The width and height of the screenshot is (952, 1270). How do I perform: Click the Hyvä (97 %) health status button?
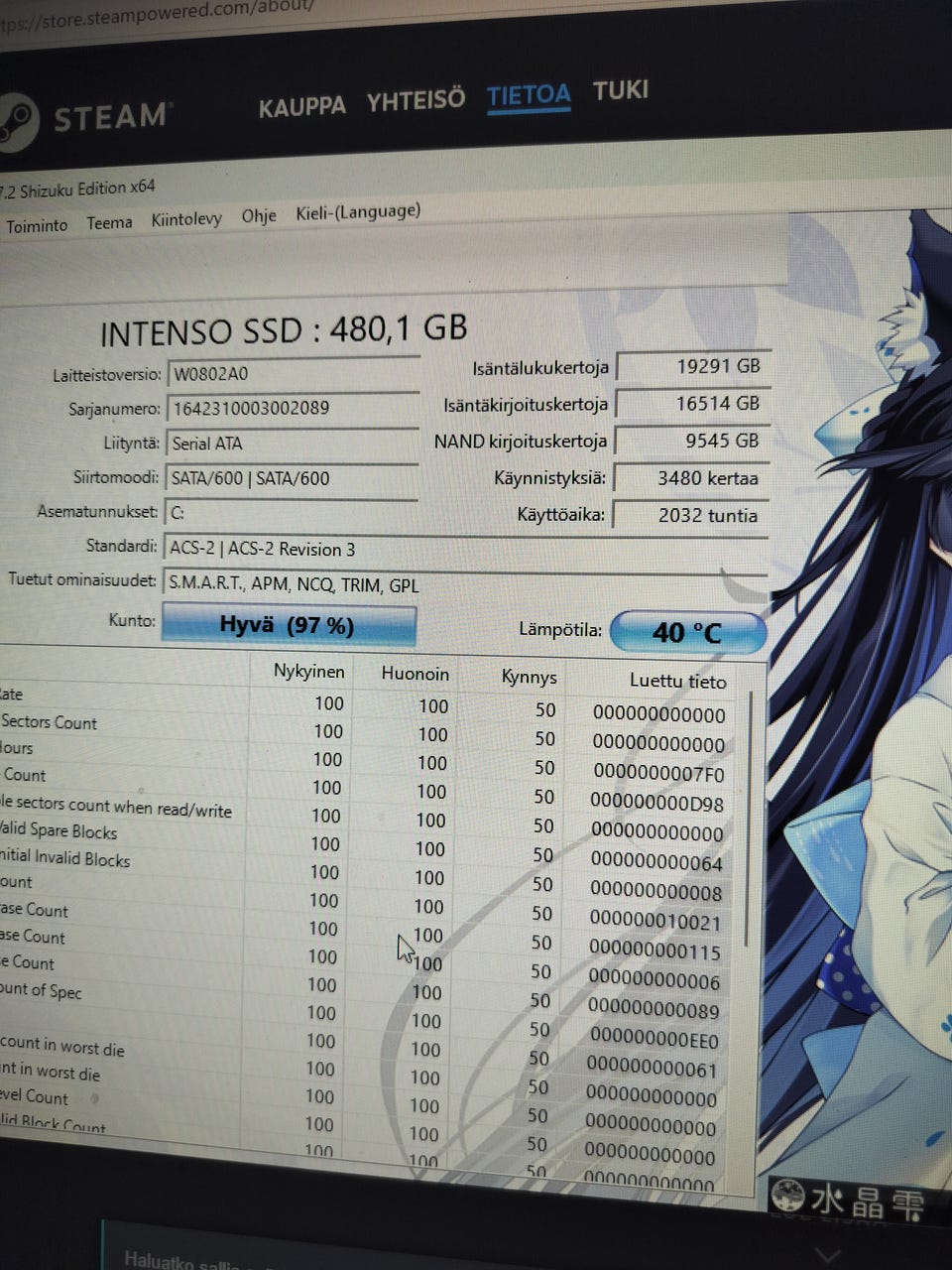pyautogui.click(x=288, y=625)
